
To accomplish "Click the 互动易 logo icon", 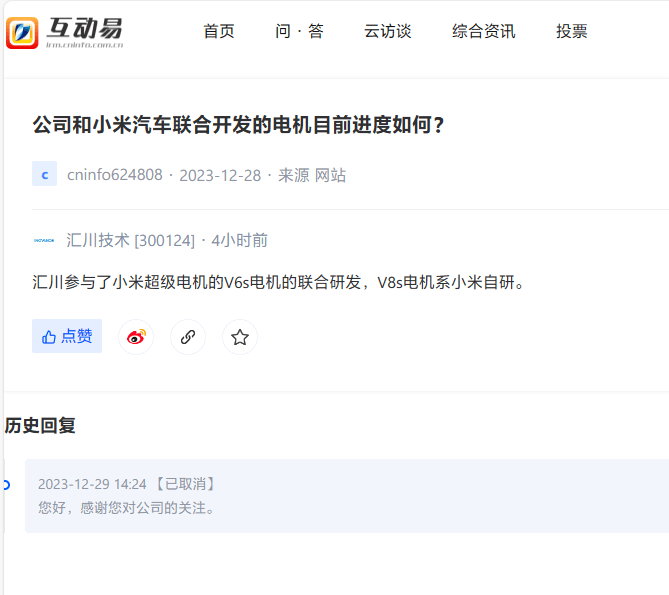I will coord(22,33).
